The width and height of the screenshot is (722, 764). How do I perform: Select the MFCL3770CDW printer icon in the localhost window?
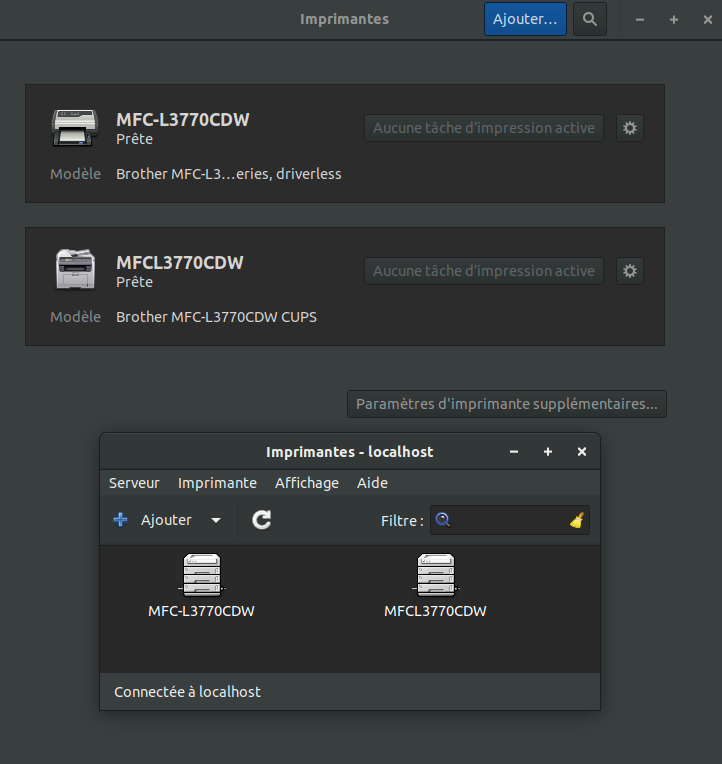436,575
